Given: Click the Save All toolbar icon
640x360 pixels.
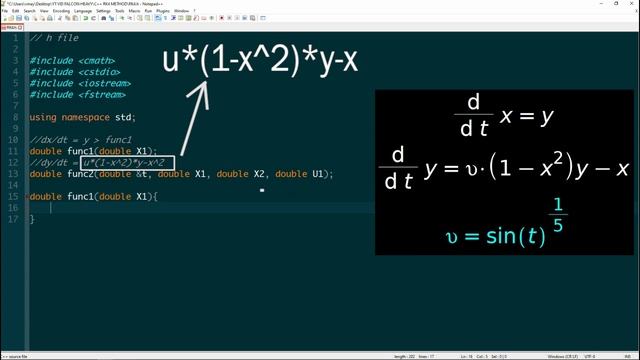Looking at the screenshot, I should [x=27, y=18].
